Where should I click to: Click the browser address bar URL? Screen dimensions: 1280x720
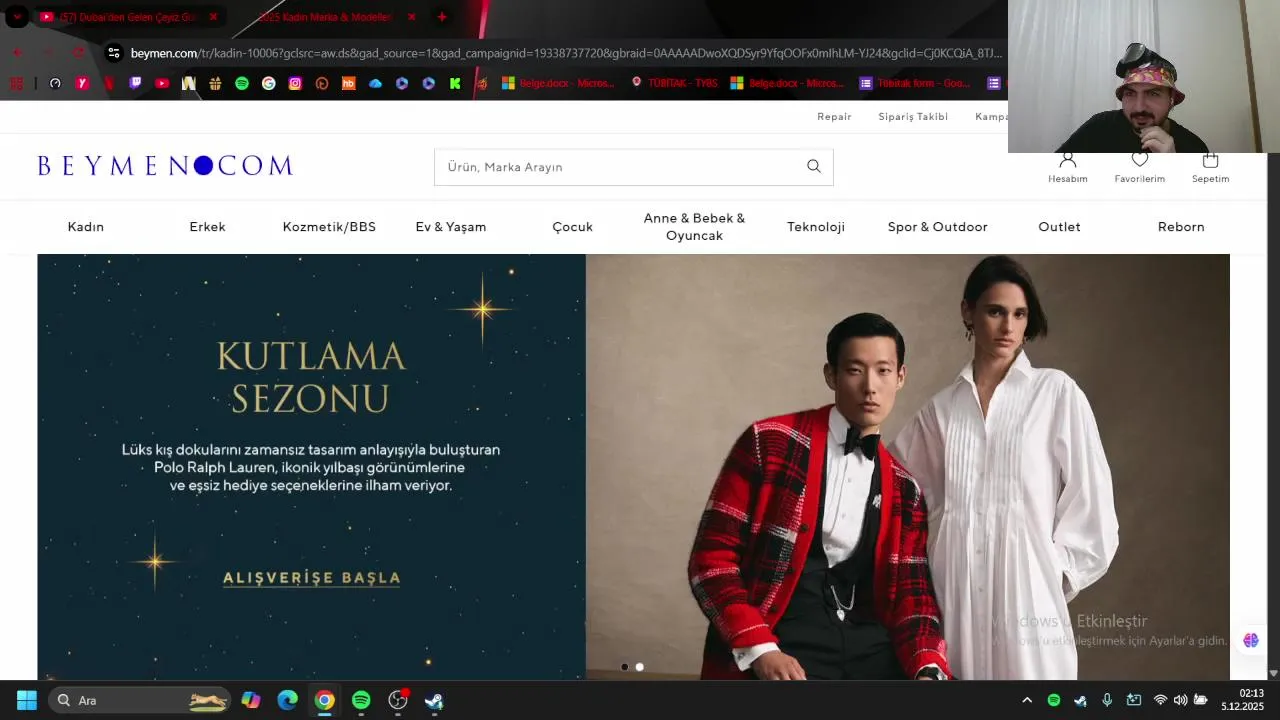click(566, 53)
